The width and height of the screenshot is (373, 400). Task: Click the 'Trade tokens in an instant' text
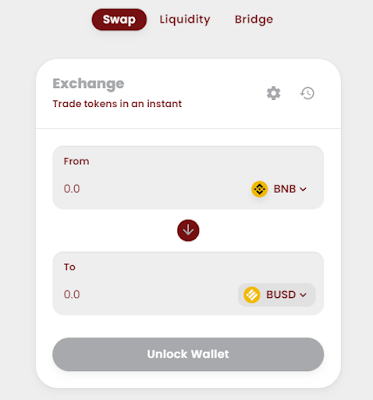[x=117, y=104]
